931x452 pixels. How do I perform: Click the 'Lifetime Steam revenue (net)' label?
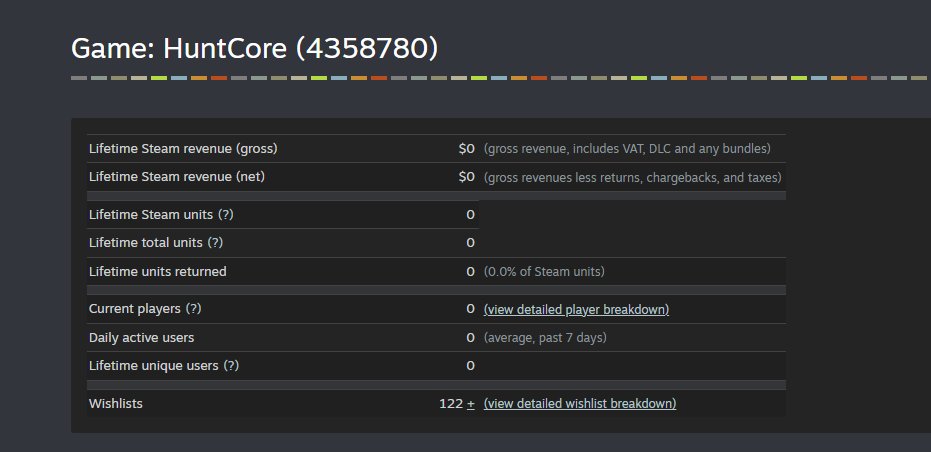[177, 177]
